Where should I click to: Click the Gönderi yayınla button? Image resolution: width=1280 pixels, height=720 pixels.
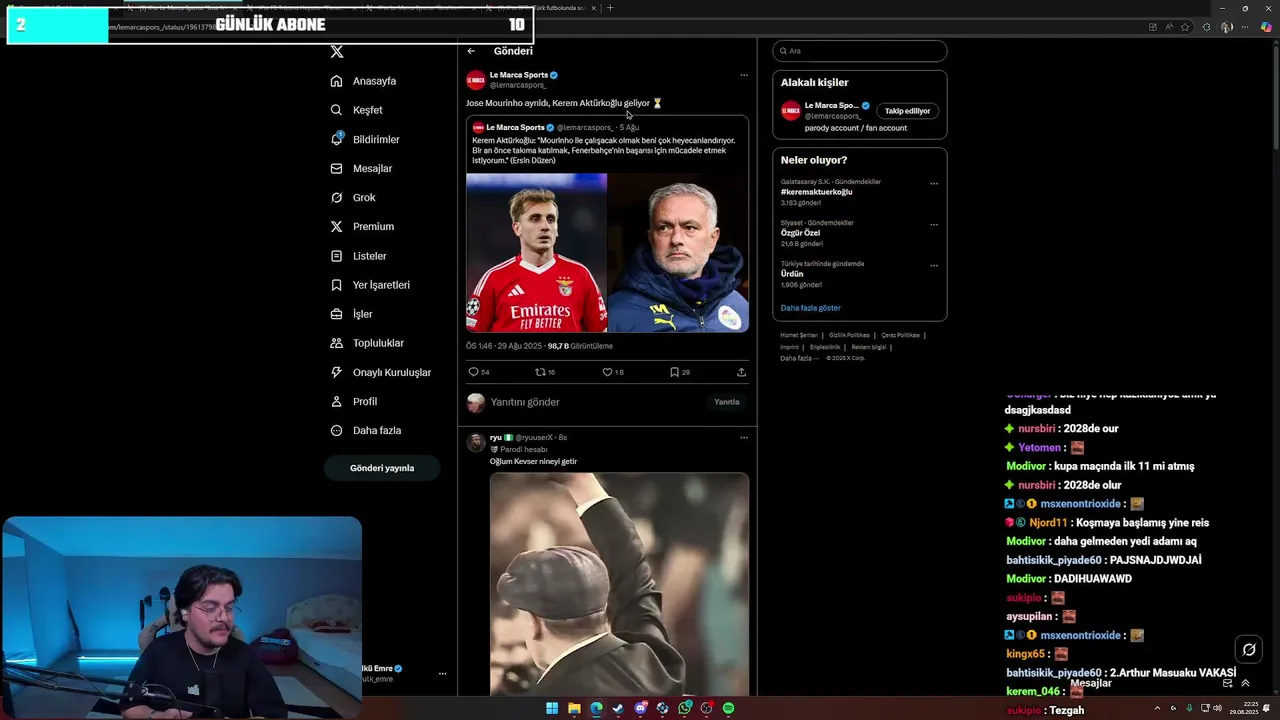(382, 468)
